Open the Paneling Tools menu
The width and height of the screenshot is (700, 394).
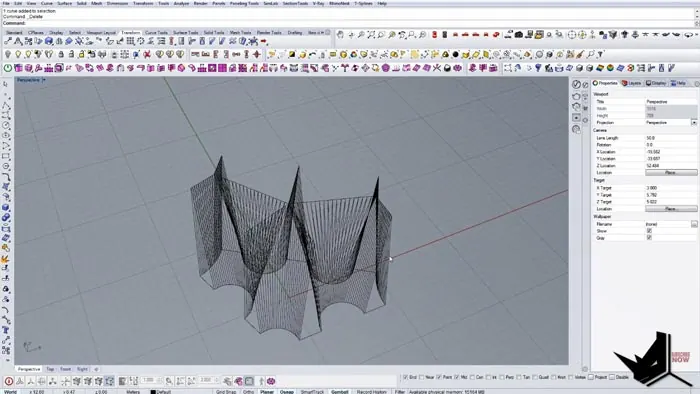click(244, 3)
